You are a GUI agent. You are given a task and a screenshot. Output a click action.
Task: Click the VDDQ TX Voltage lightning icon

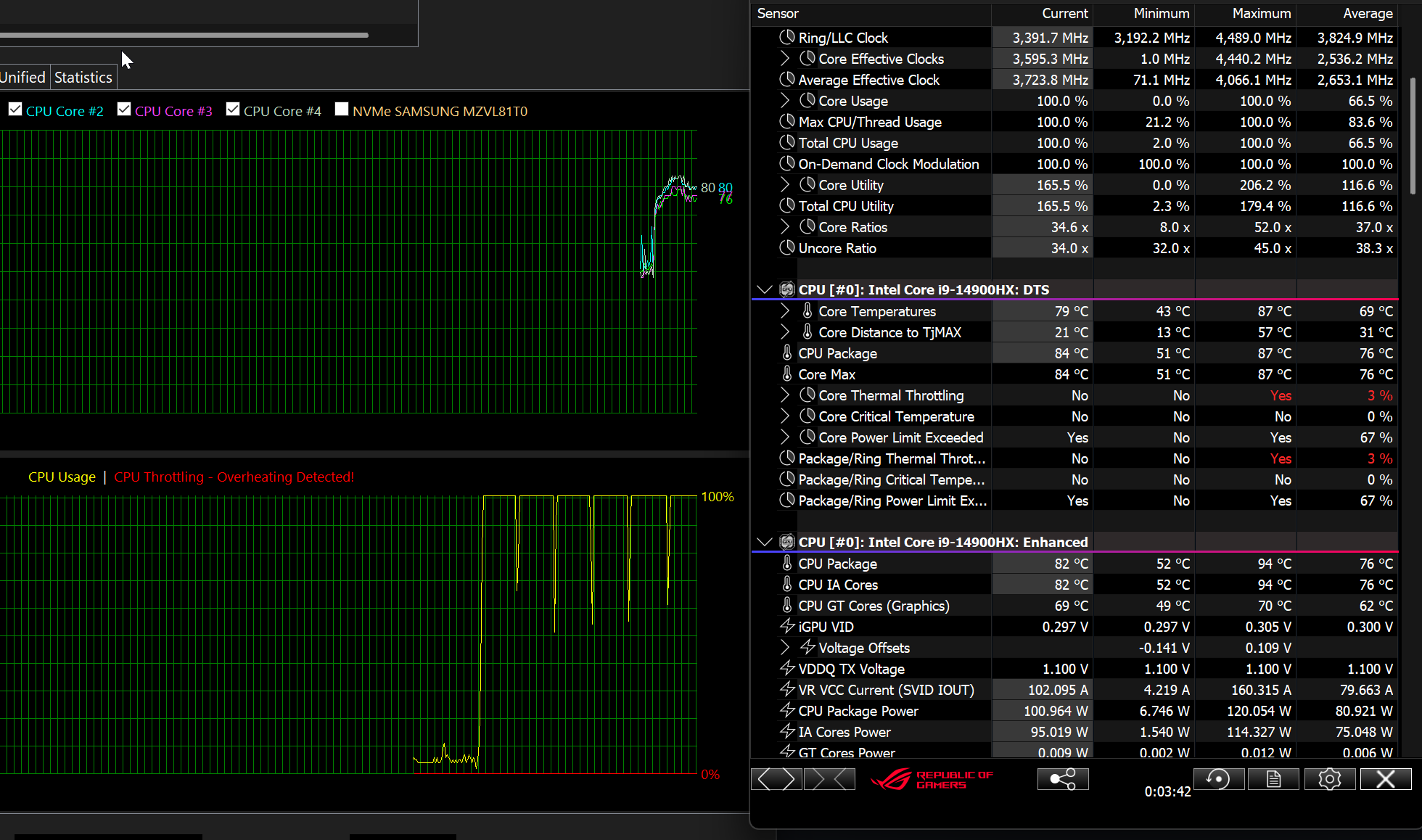[787, 668]
